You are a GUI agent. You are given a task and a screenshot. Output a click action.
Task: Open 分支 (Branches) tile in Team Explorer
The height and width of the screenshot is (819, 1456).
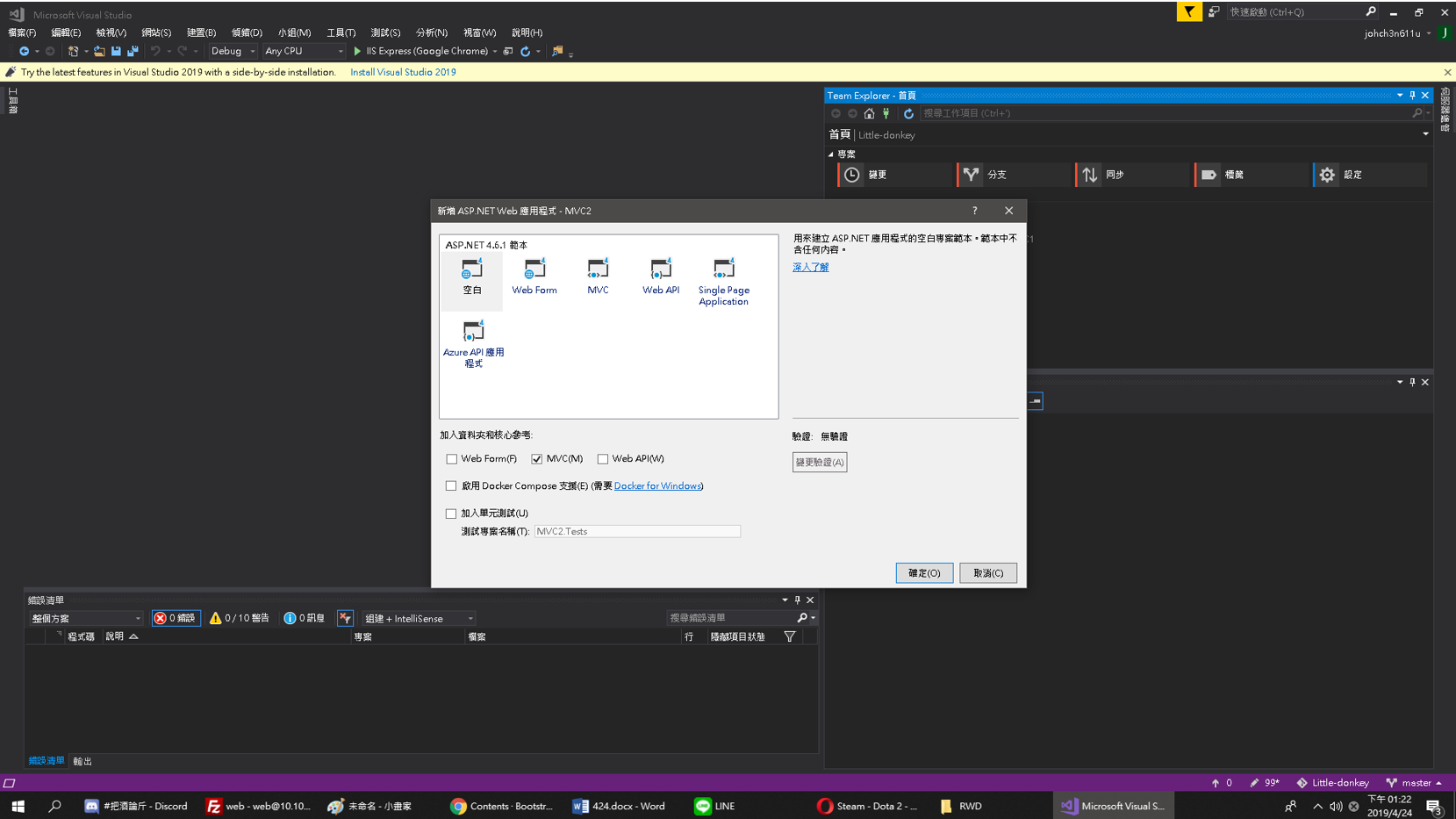click(1015, 175)
